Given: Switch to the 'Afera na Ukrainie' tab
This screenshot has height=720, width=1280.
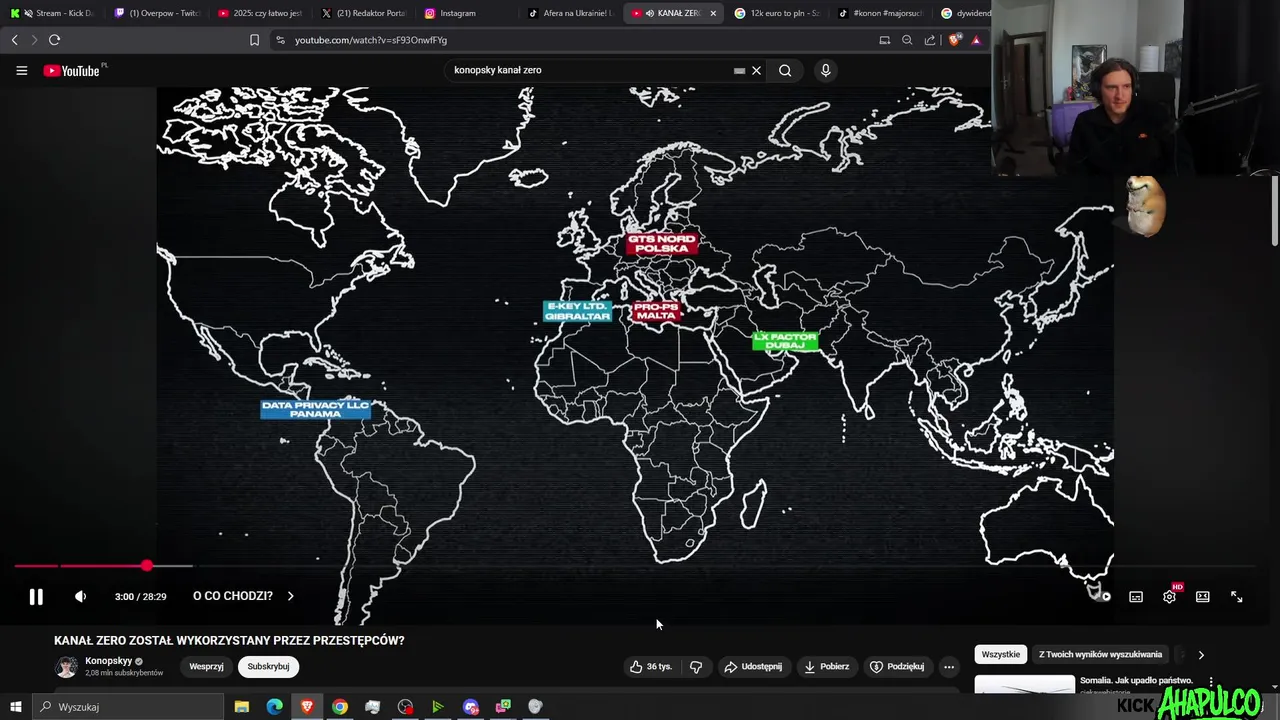Looking at the screenshot, I should click(570, 13).
